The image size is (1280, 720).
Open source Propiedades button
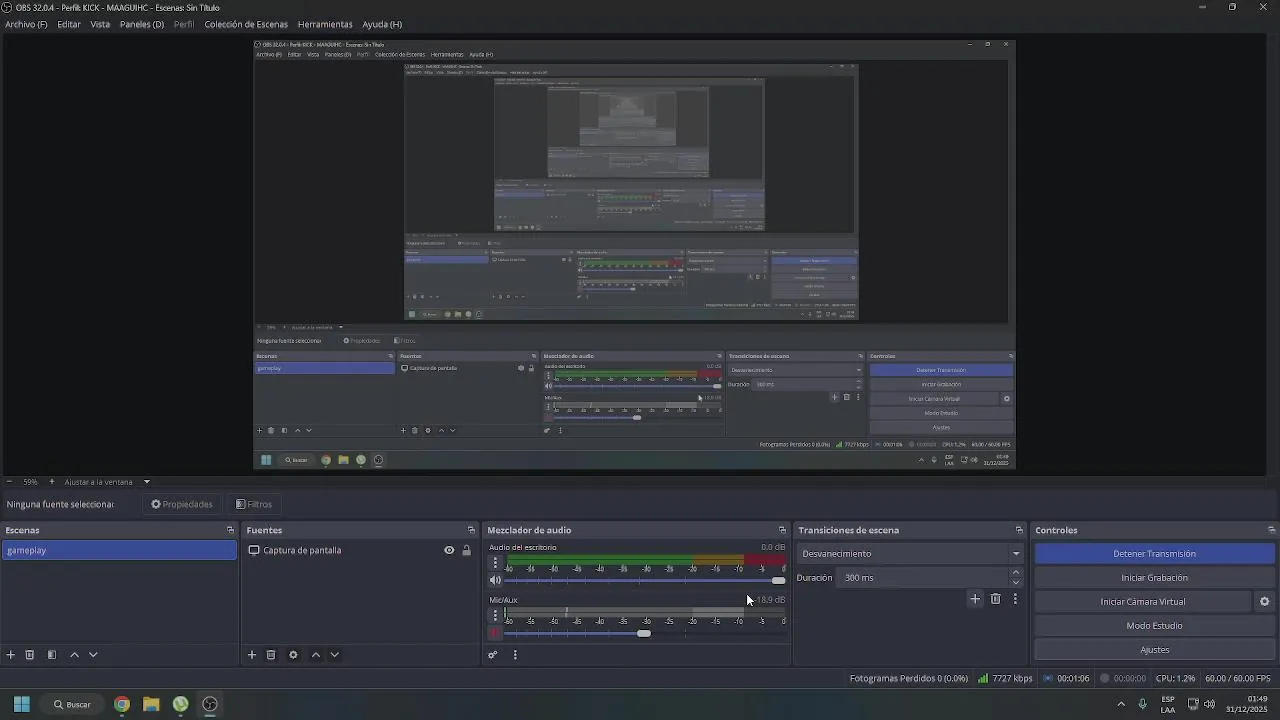point(182,504)
